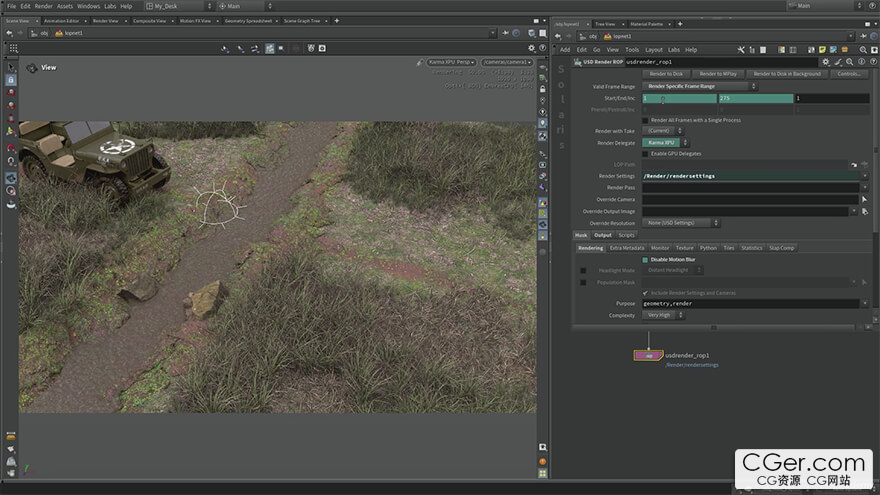The width and height of the screenshot is (880, 495).
Task: Open the parameter gear settings icon
Action: (826, 62)
